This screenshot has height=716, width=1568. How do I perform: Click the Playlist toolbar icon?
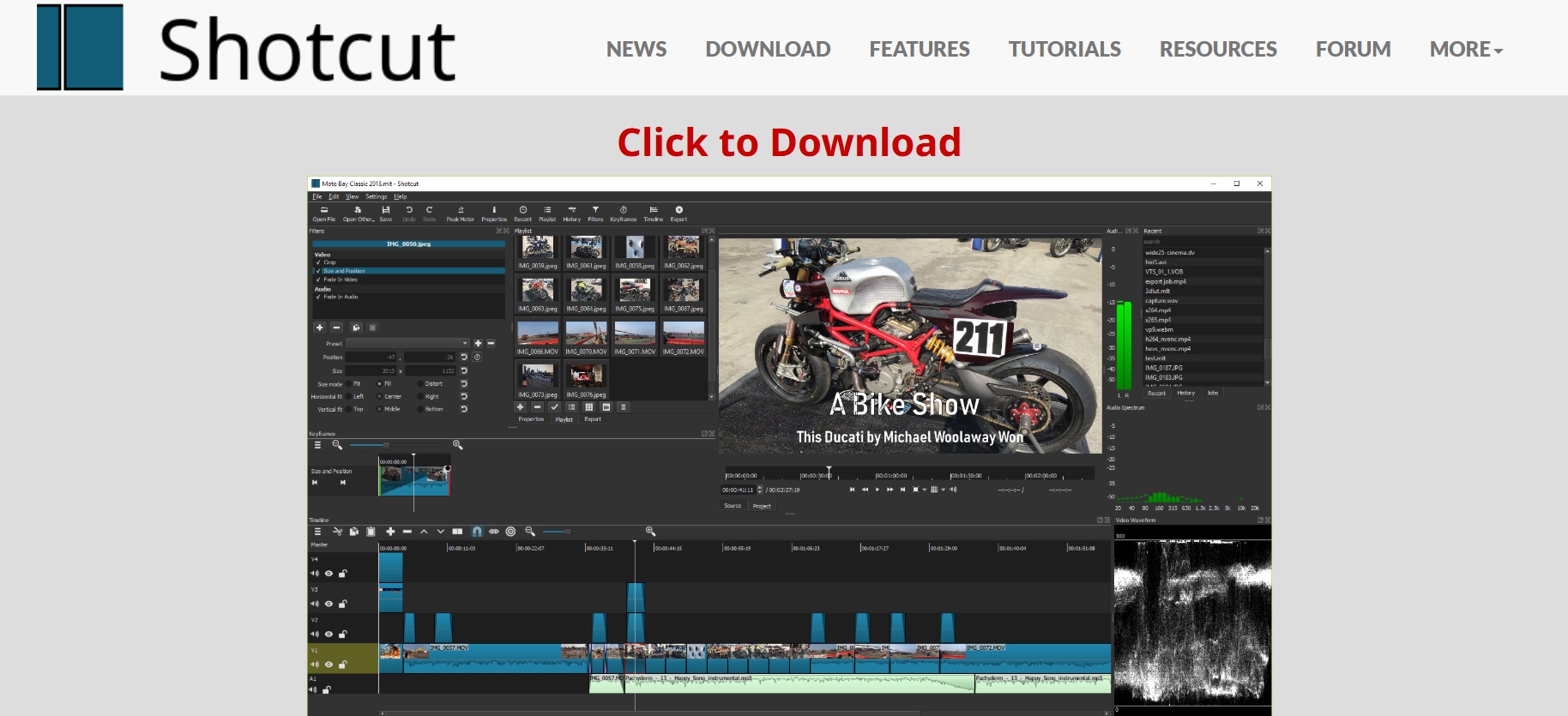(x=547, y=214)
